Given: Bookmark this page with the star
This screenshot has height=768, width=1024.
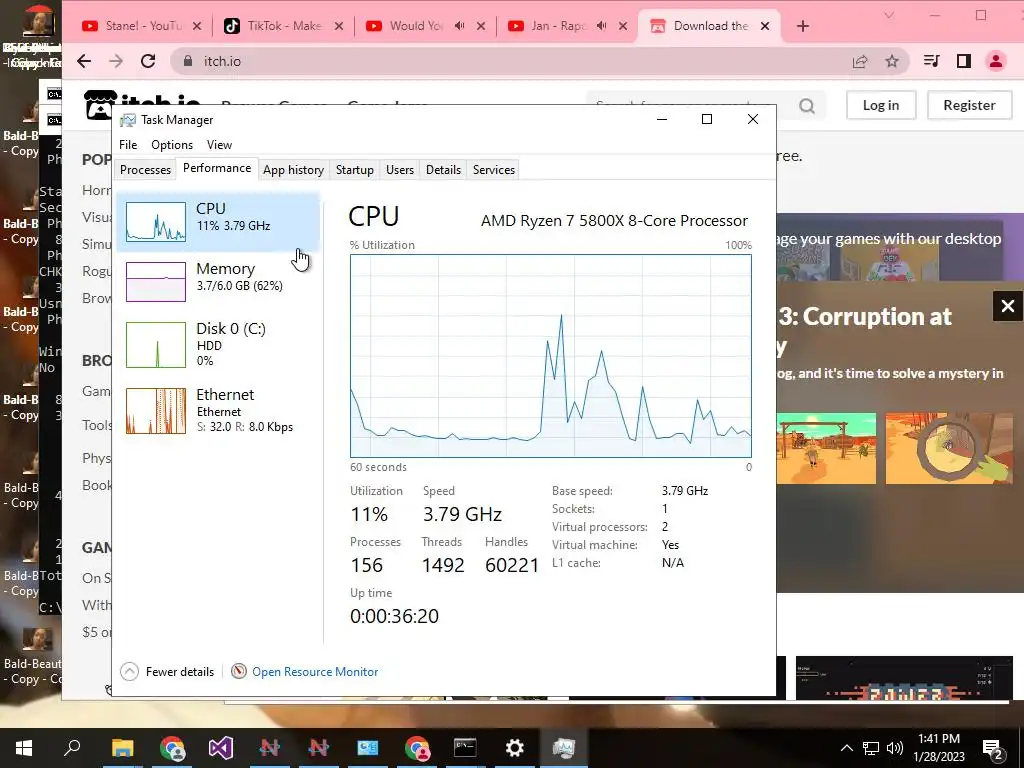Looking at the screenshot, I should [x=892, y=61].
